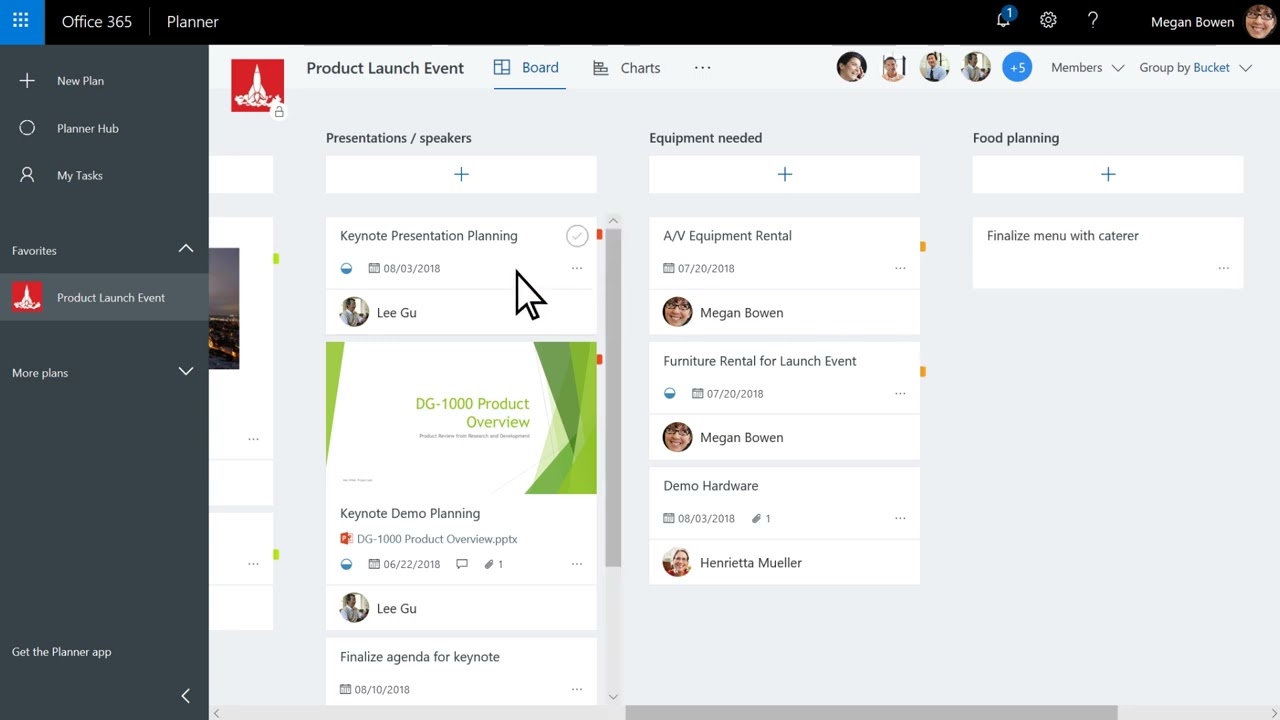Select Product Launch Event in Favorites
The width and height of the screenshot is (1280, 720).
pyautogui.click(x=104, y=297)
